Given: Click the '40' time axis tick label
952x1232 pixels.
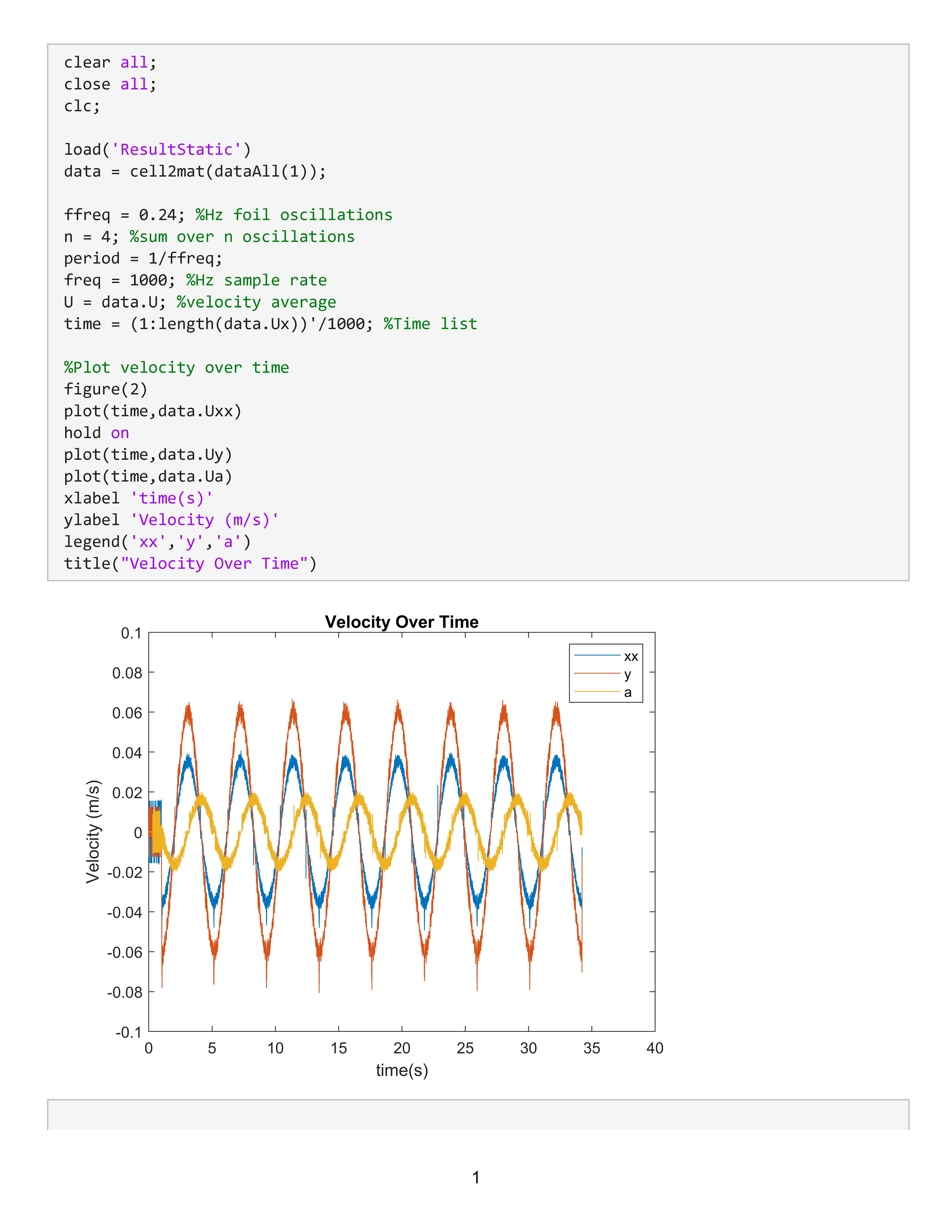Looking at the screenshot, I should click(x=655, y=1048).
